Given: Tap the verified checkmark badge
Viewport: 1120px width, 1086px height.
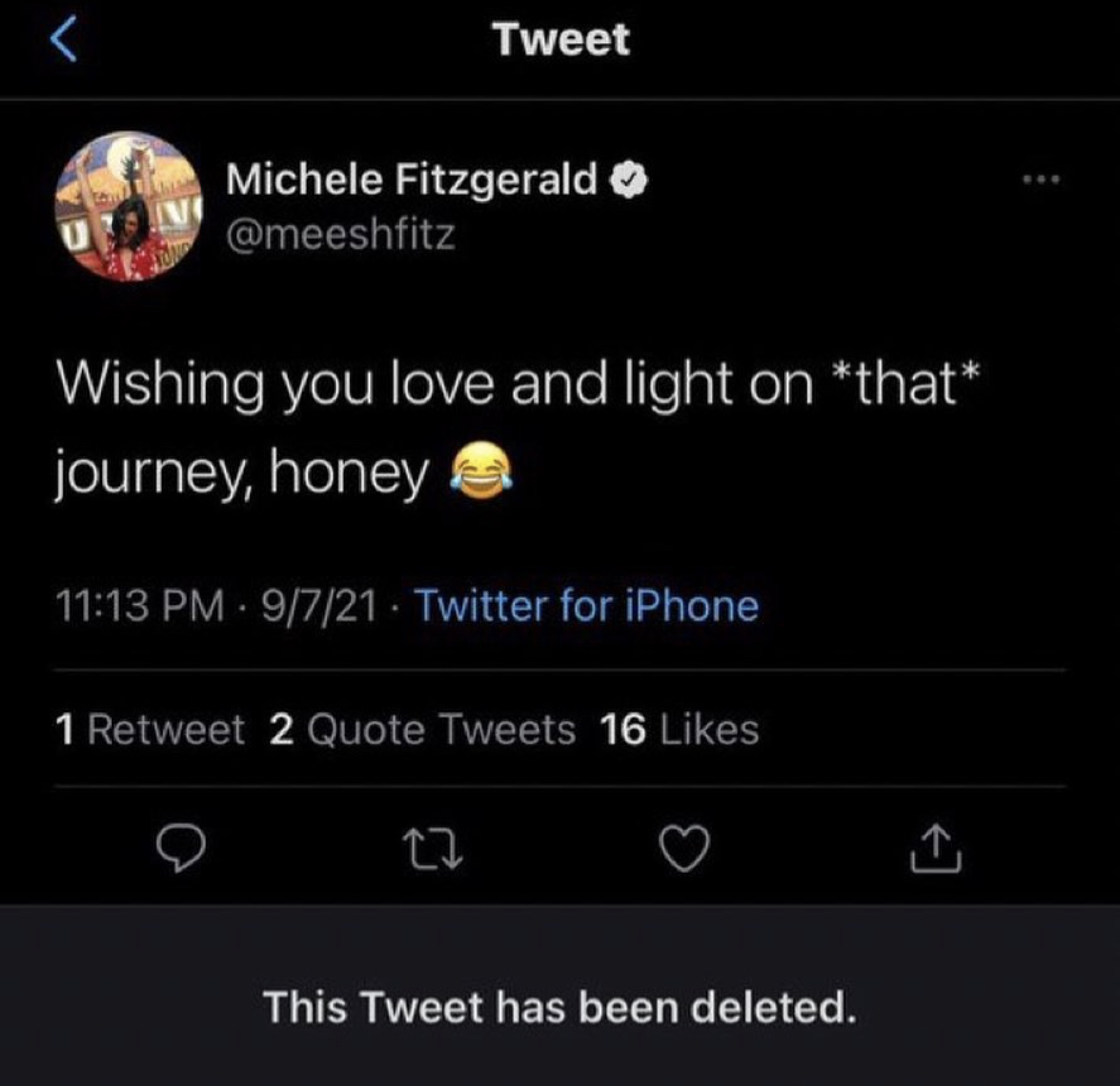Looking at the screenshot, I should [x=629, y=179].
